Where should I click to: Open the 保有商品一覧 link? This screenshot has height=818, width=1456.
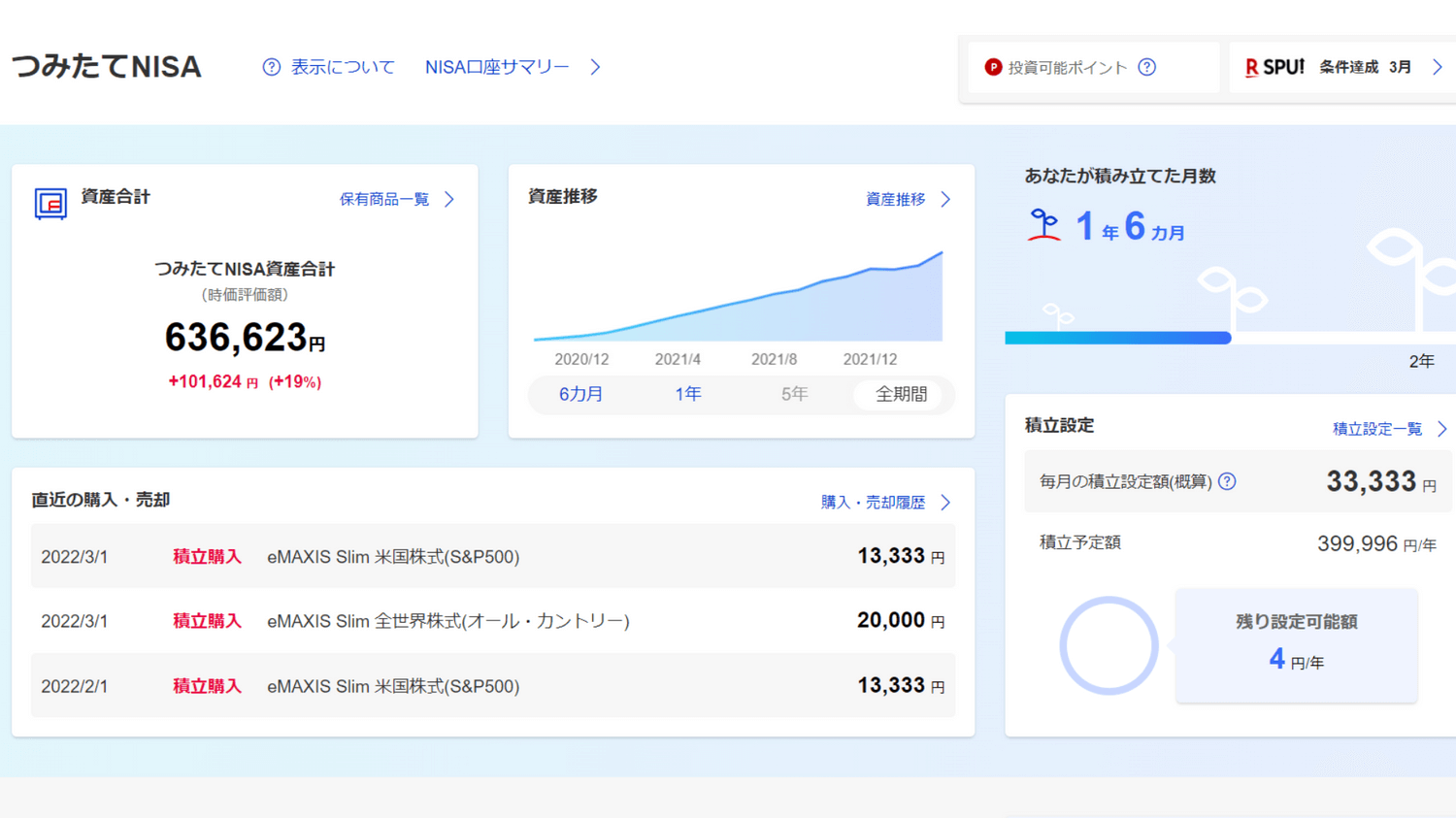coord(383,199)
